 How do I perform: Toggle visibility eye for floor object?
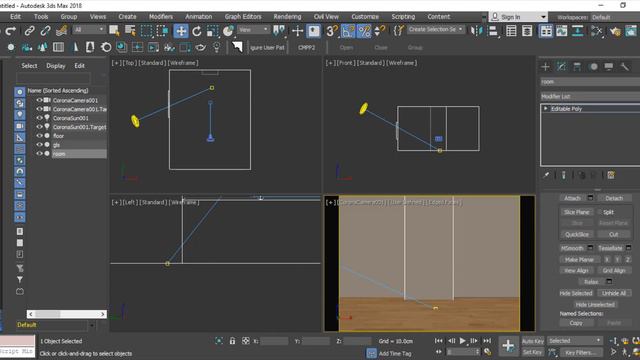(40, 136)
